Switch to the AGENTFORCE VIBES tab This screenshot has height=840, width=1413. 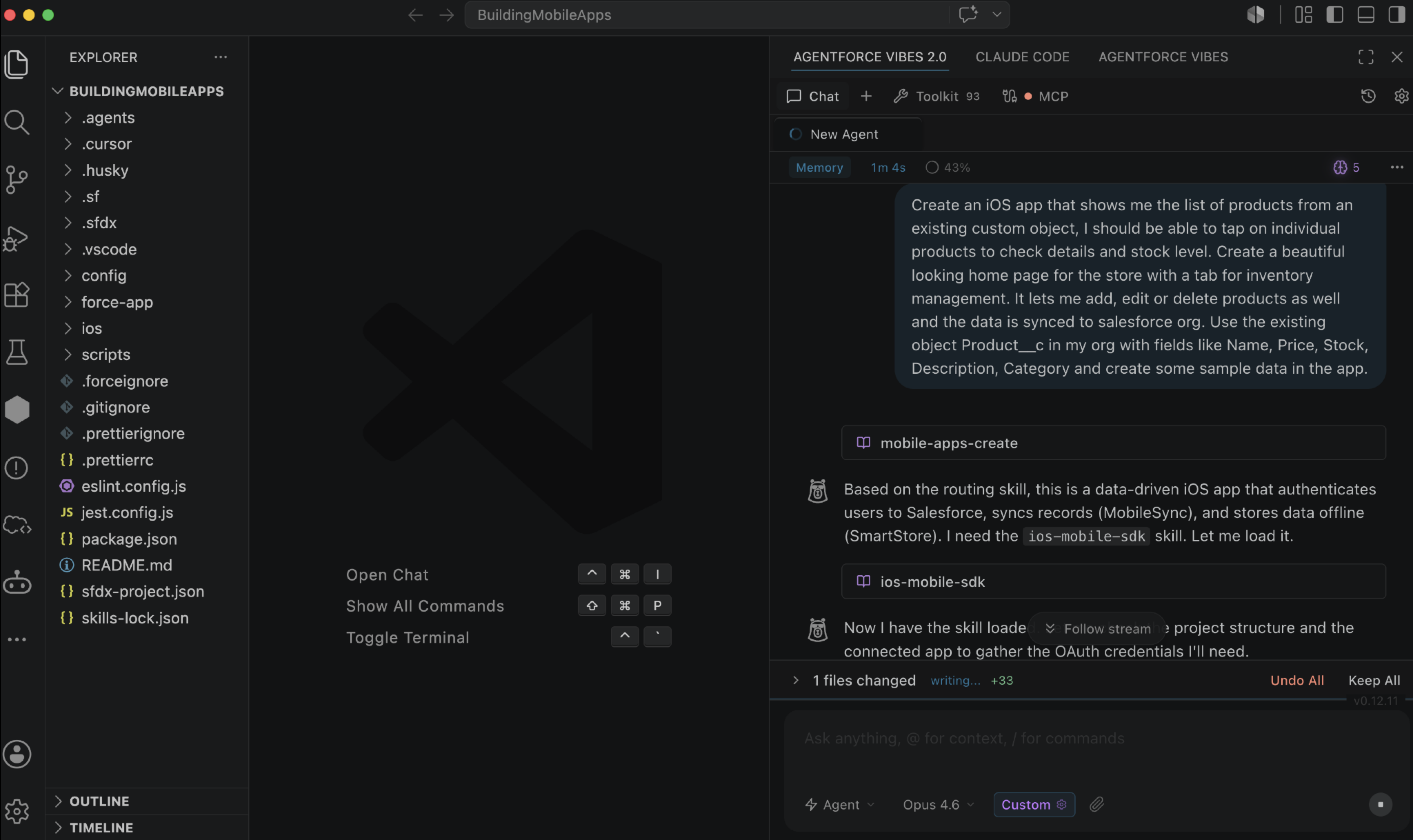1163,57
